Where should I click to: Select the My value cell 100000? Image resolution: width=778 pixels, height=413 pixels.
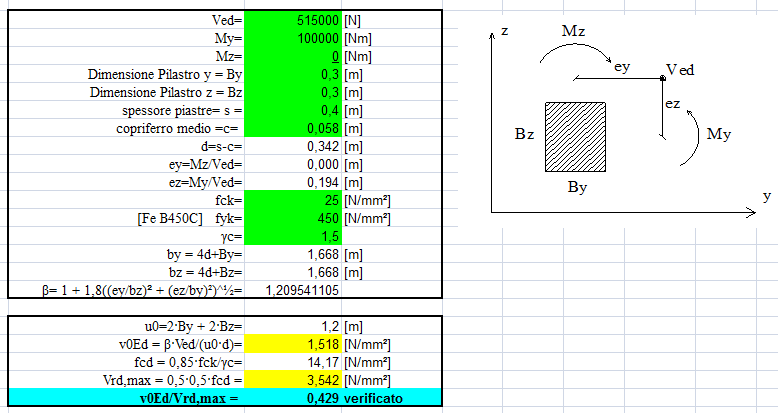tap(293, 38)
